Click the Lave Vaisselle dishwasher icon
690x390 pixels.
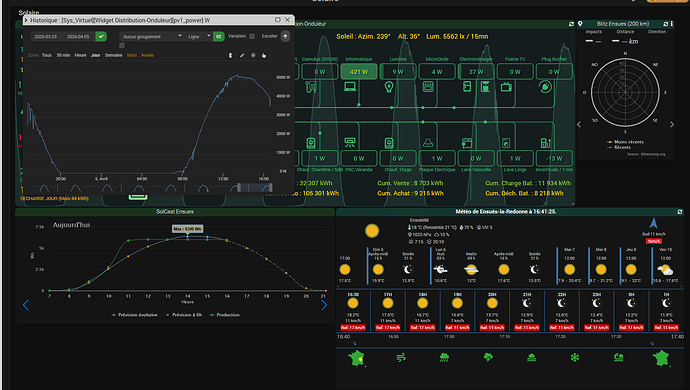coord(467,143)
